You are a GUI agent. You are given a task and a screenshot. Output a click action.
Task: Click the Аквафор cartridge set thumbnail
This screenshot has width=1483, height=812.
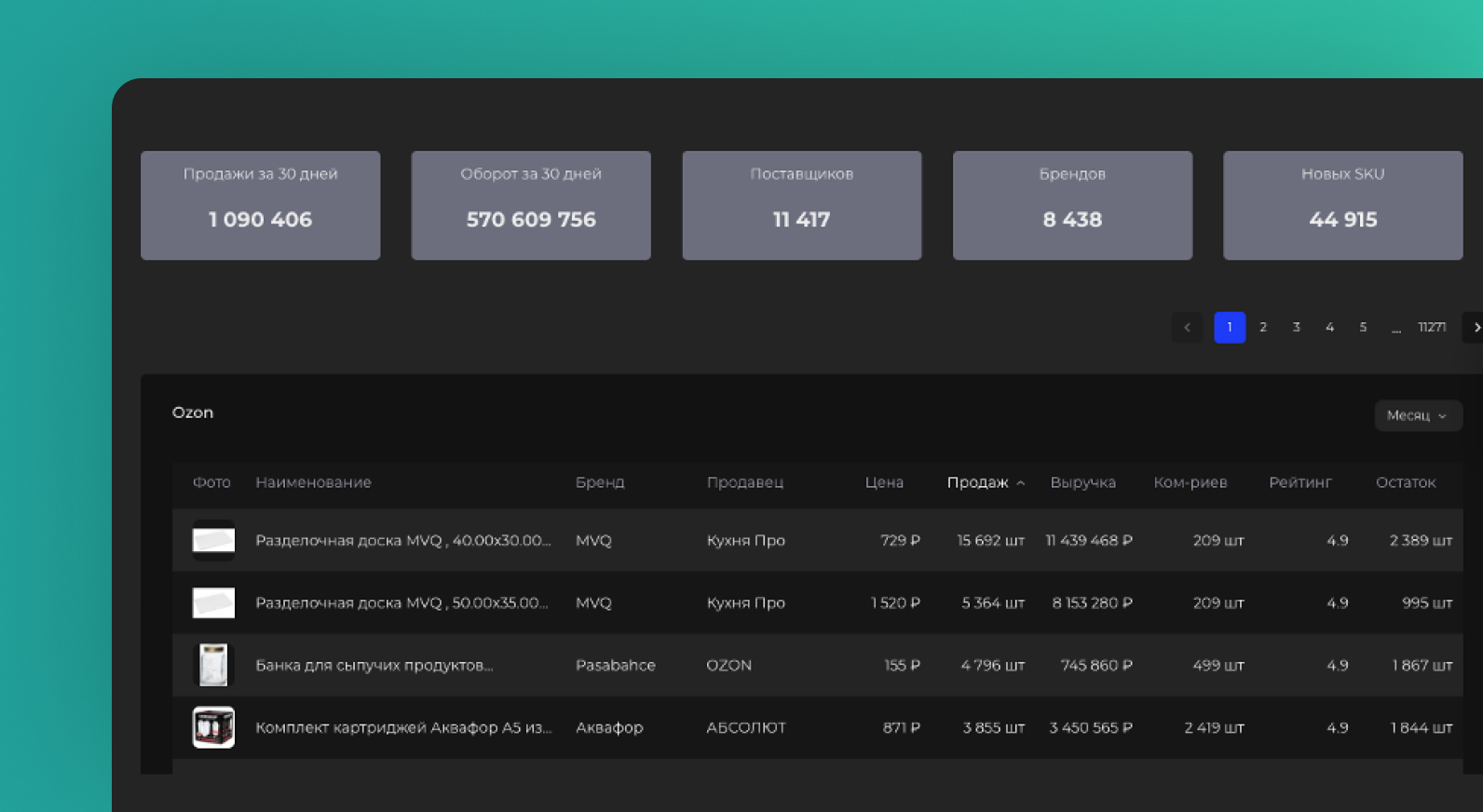(213, 728)
